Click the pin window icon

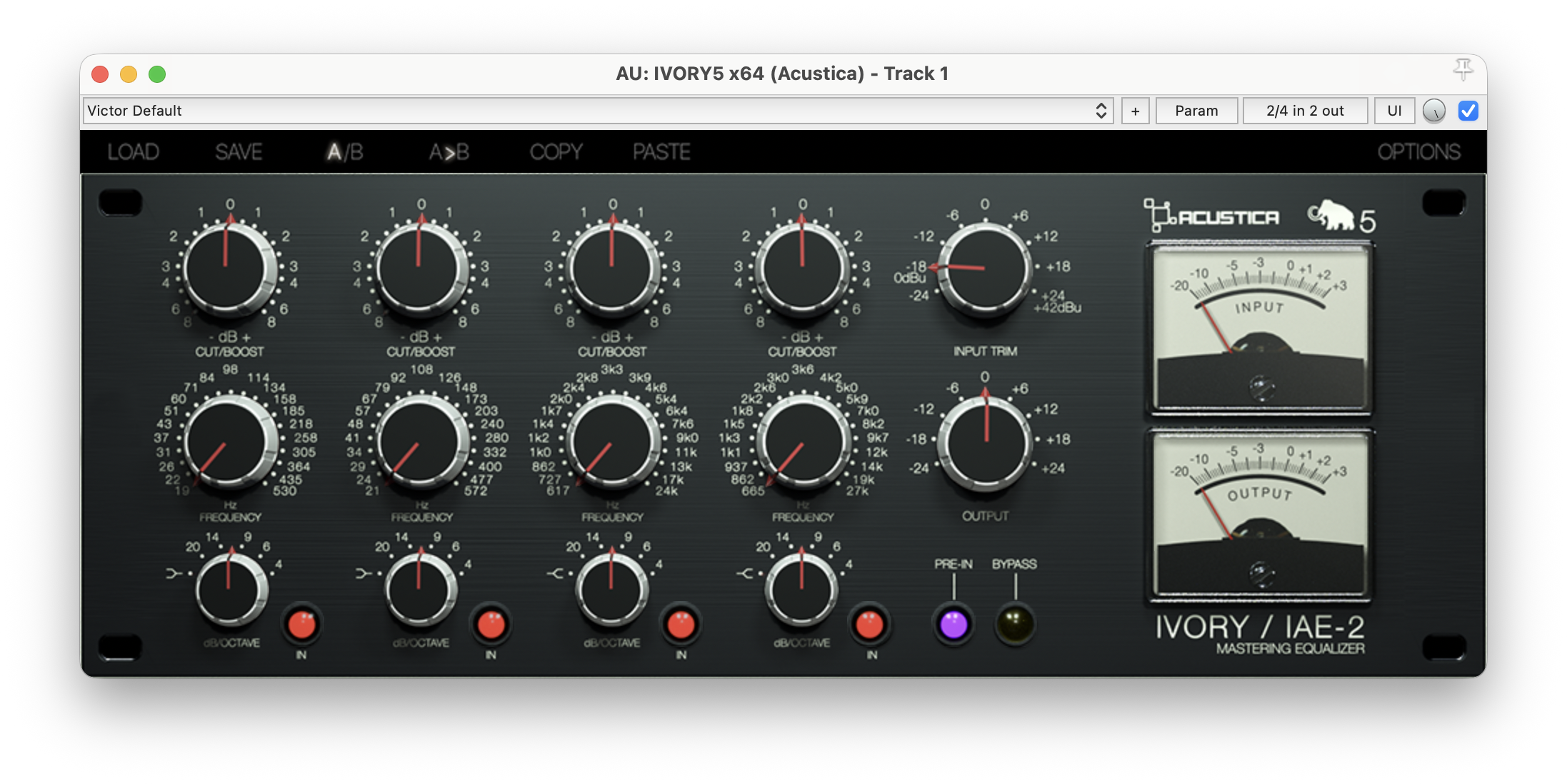(1463, 69)
